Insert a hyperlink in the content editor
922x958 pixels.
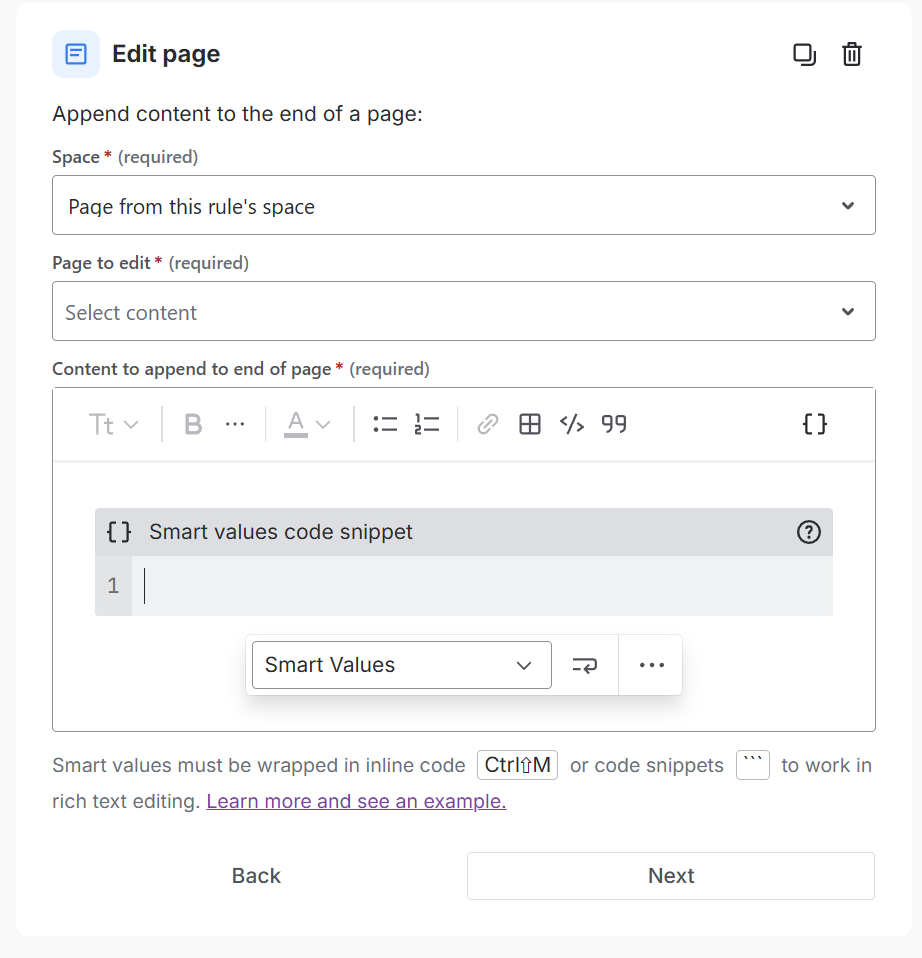[x=487, y=424]
